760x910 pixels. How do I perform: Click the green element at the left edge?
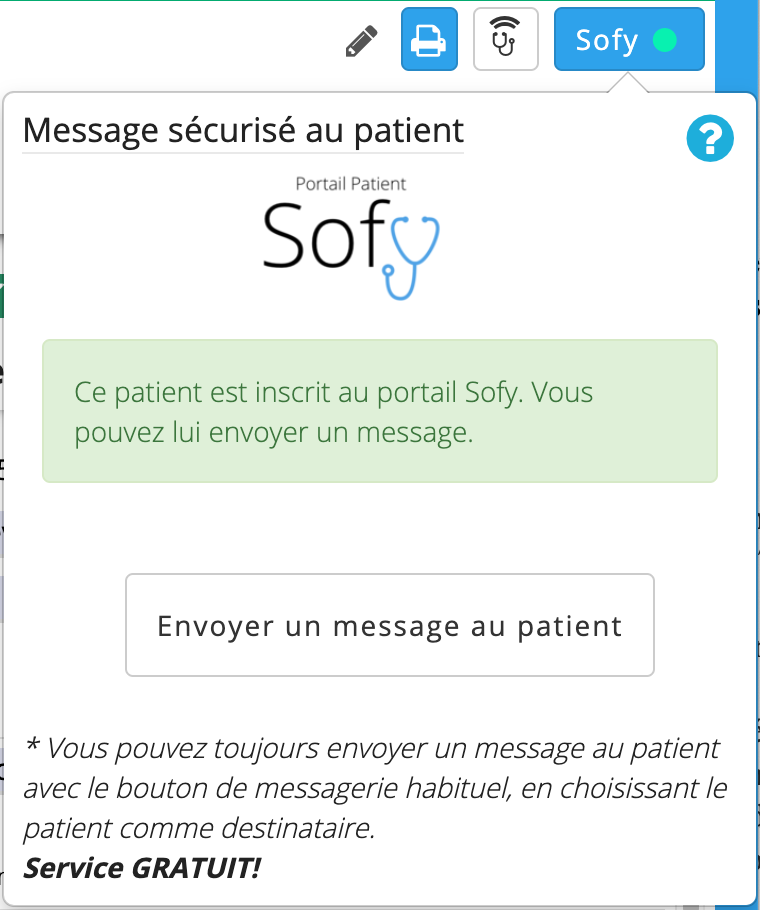[x=2, y=296]
